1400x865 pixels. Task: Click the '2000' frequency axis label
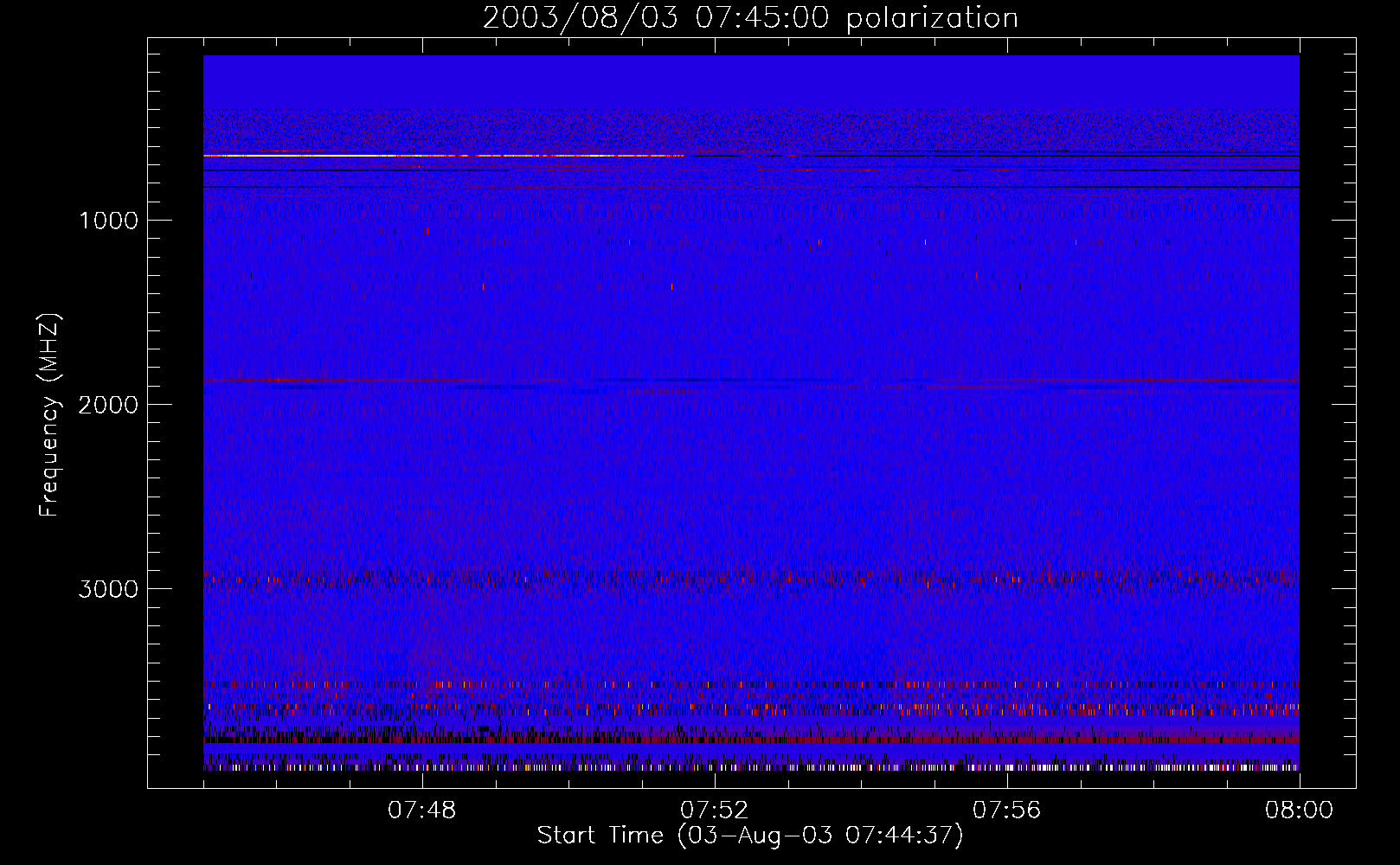click(x=108, y=405)
